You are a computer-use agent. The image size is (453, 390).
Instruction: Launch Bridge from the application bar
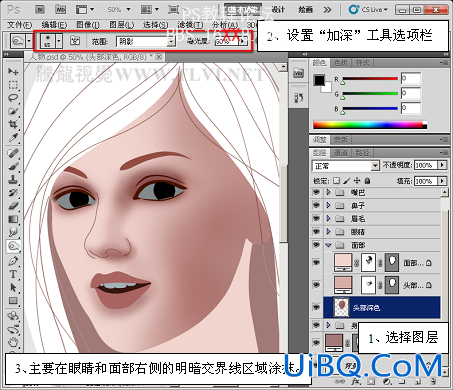tap(40, 9)
